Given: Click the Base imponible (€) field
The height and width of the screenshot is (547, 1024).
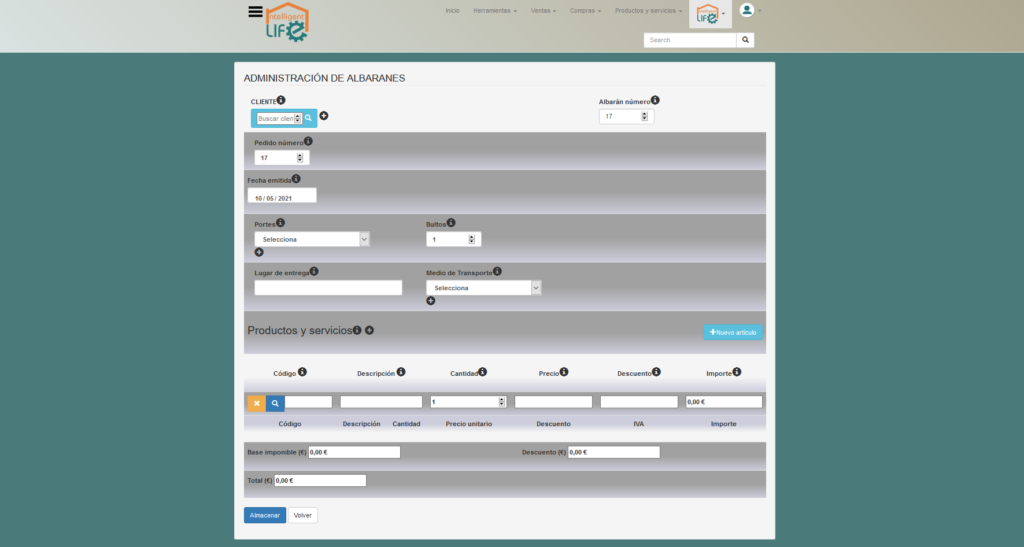Looking at the screenshot, I should tap(354, 452).
